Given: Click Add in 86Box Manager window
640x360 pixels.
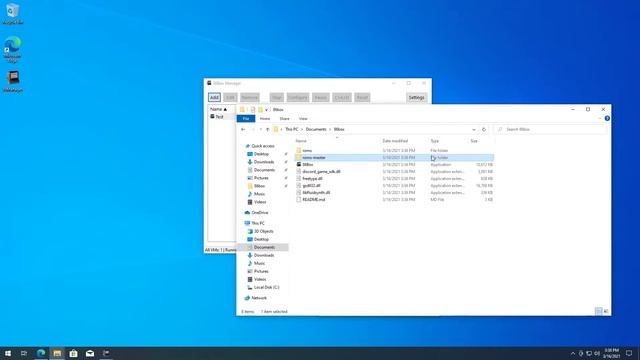Looking at the screenshot, I should (x=214, y=98).
